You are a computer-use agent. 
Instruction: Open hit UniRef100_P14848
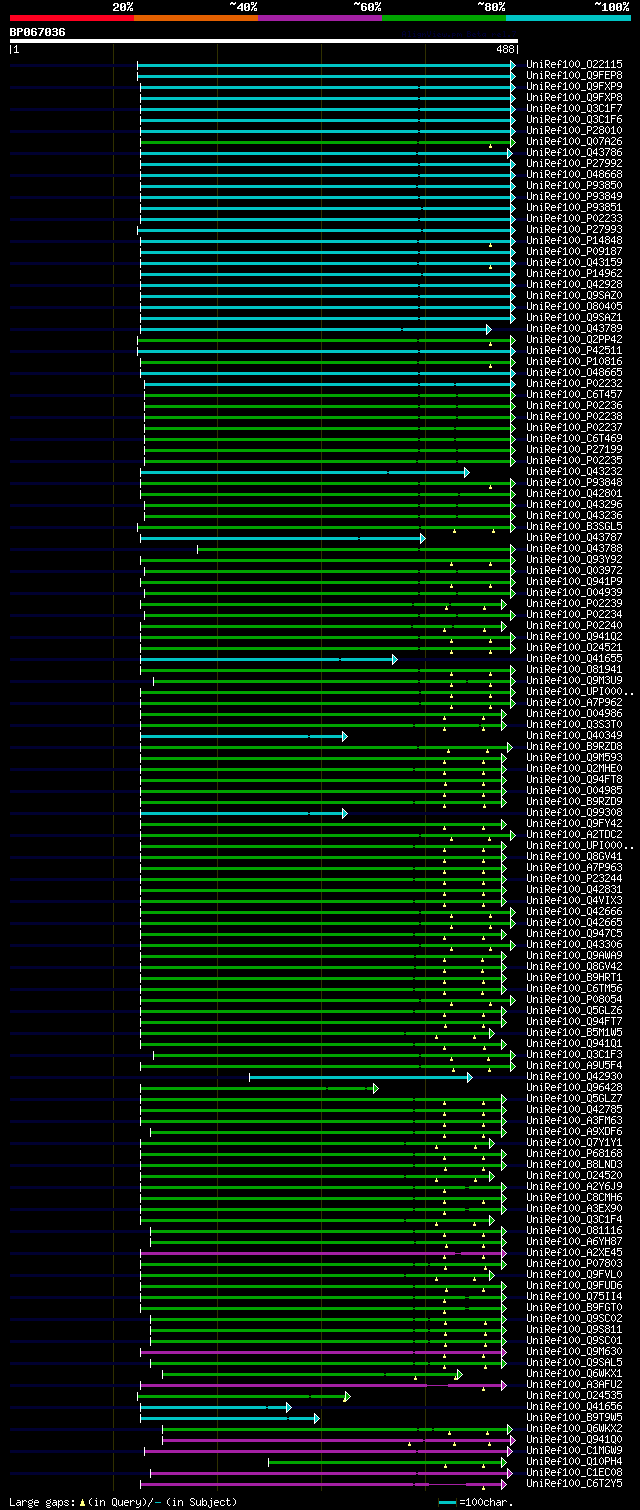[x=574, y=240]
